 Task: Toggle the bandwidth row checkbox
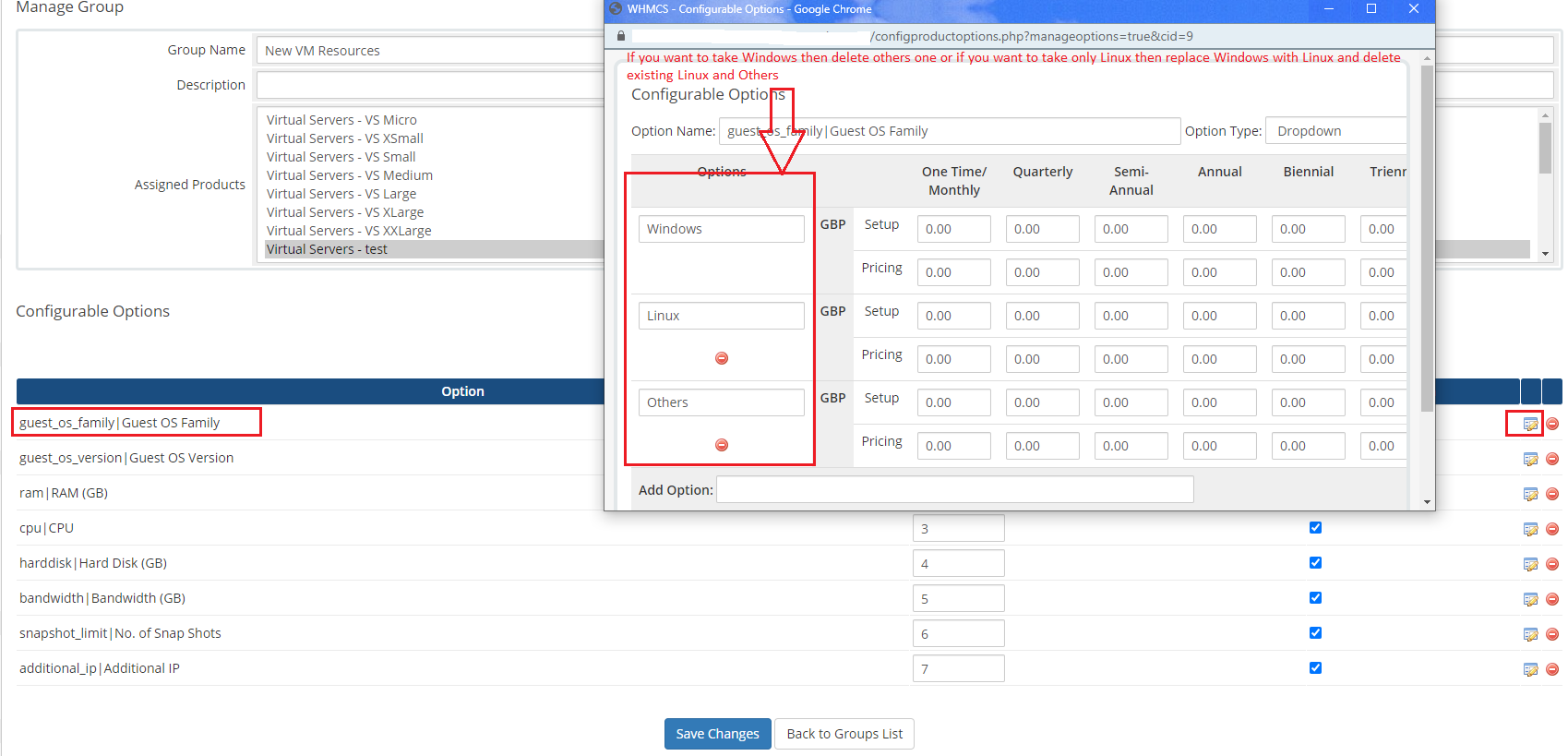1315,598
